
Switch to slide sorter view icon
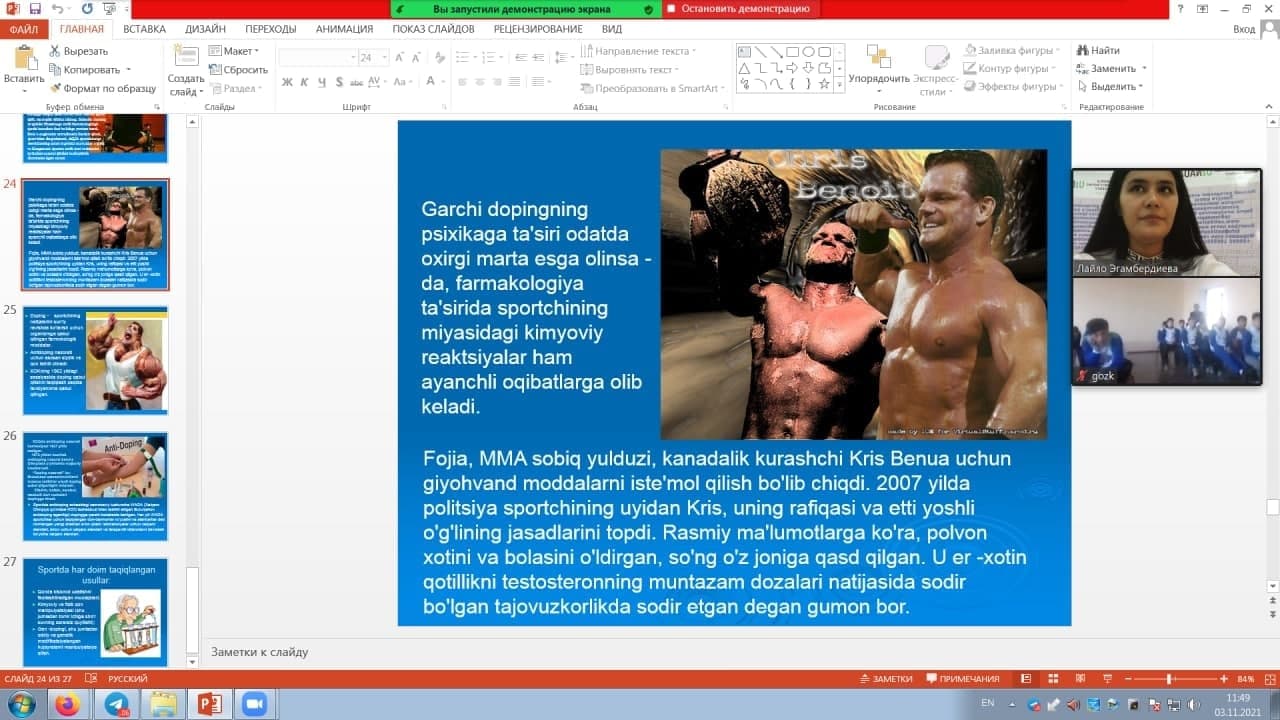(1052, 679)
